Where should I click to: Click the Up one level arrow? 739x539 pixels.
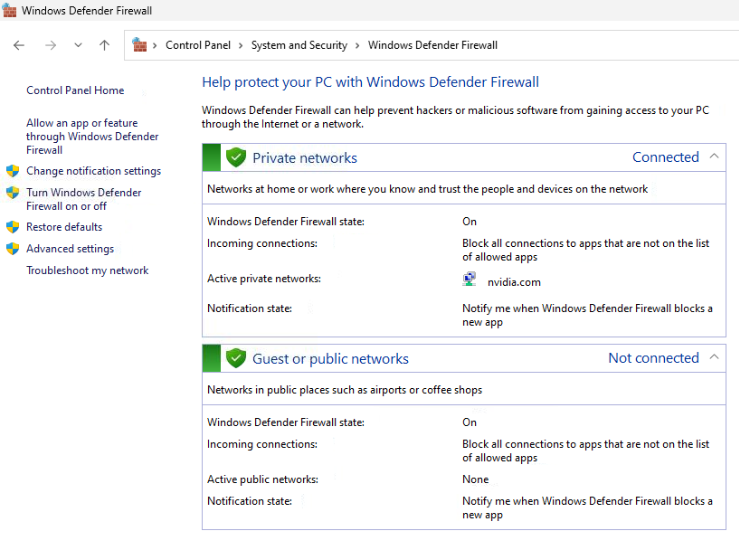(104, 45)
